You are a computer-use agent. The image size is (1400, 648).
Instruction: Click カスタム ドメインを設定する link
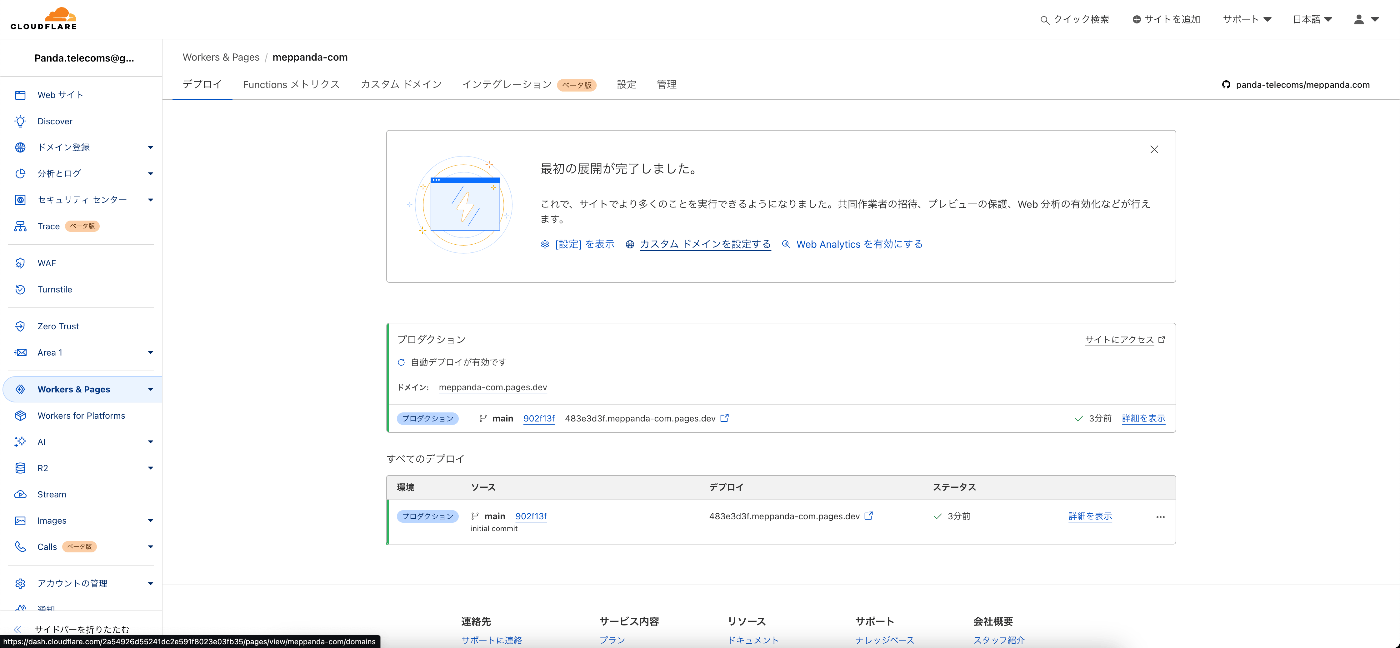705,244
